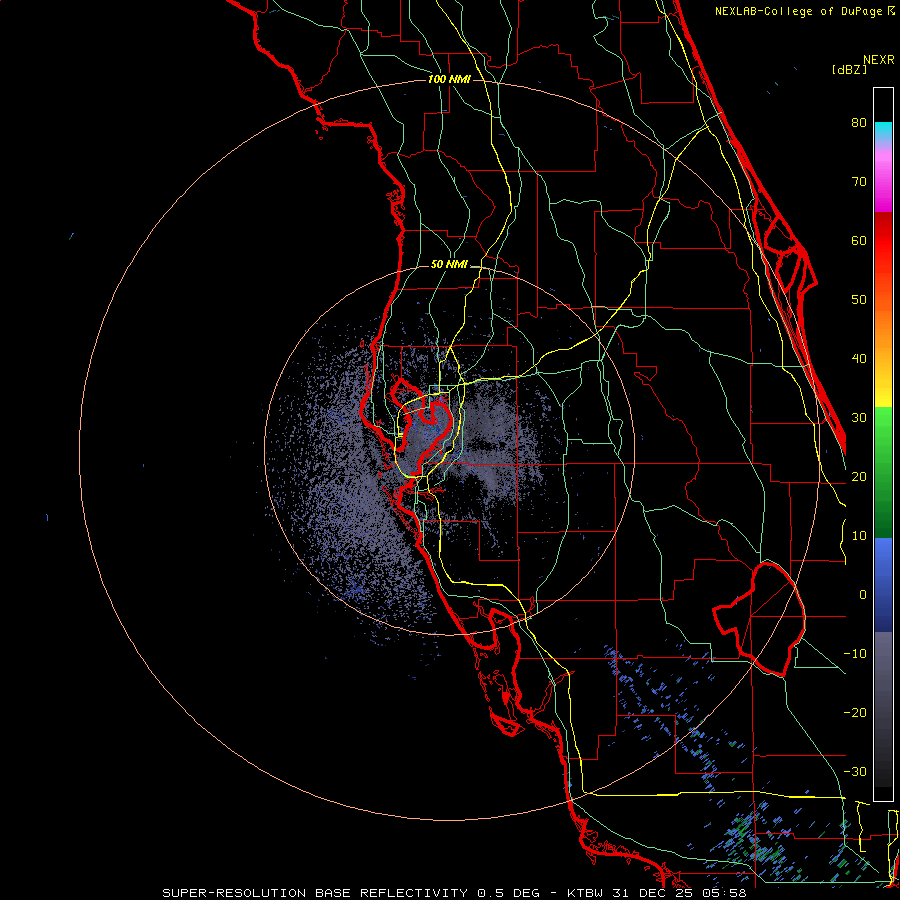Click the NEXLAB-College of DuPage credit text
This screenshot has width=900, height=900.
coord(800,11)
